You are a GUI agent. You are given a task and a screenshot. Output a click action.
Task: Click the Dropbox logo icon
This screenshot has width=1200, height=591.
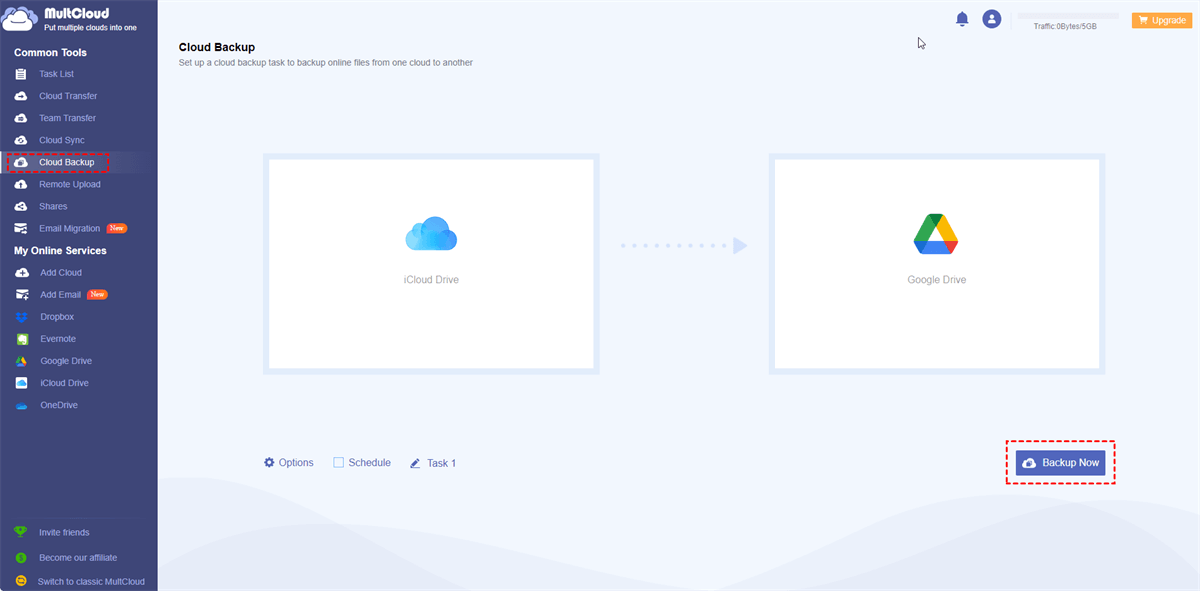pyautogui.click(x=22, y=317)
